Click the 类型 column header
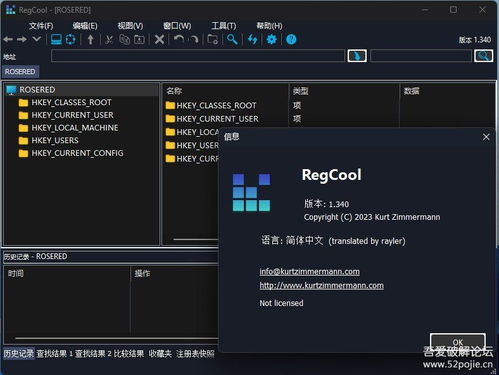 (301, 91)
